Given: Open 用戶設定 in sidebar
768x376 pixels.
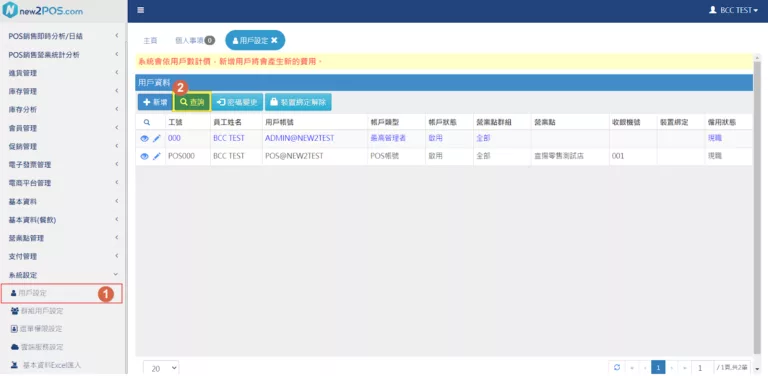Looking at the screenshot, I should 61,293.
